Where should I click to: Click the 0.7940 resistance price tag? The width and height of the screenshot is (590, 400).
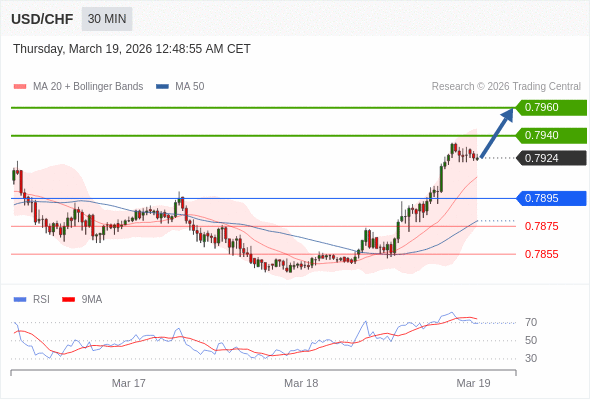551,135
